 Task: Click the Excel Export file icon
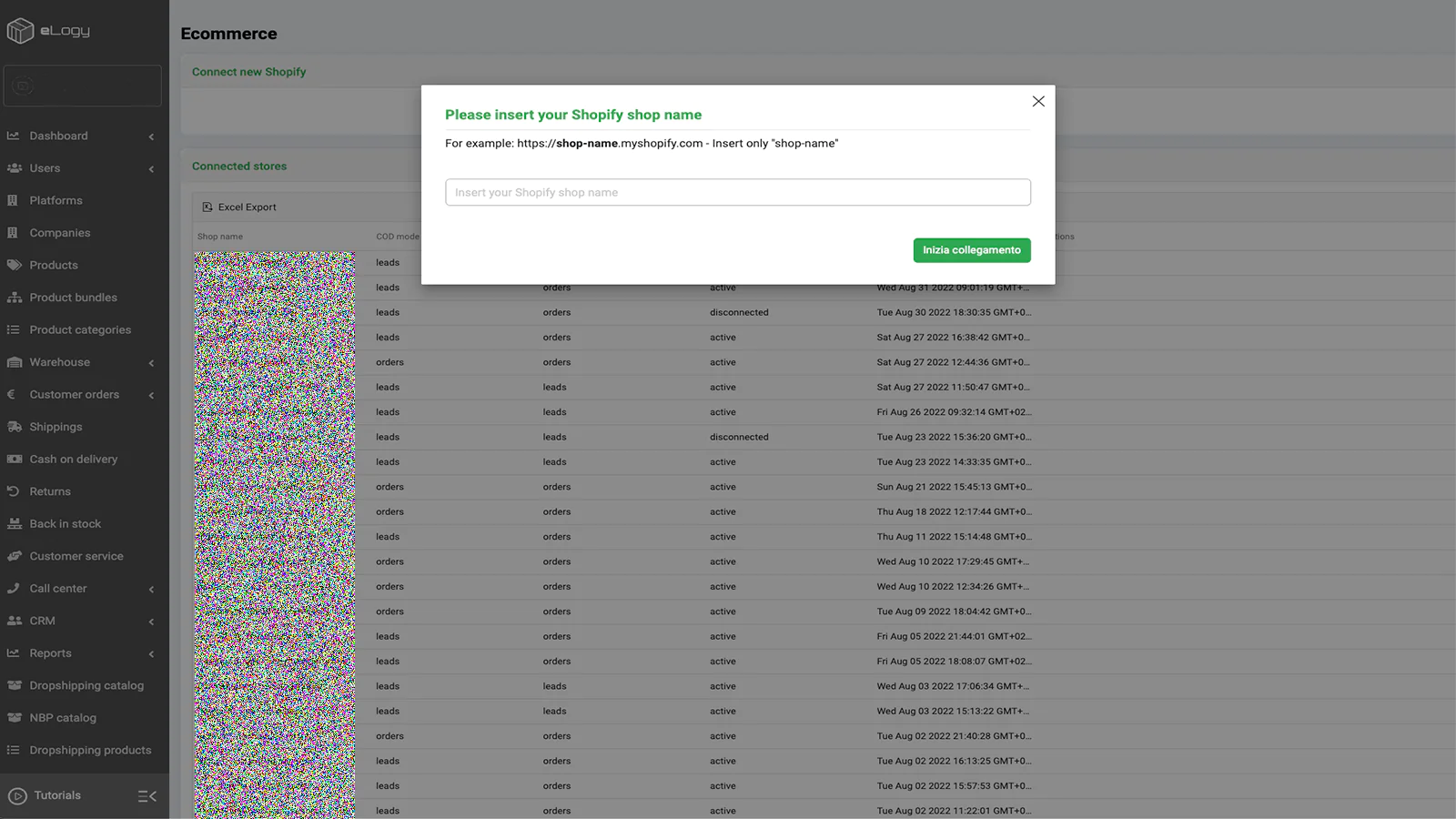(x=207, y=207)
